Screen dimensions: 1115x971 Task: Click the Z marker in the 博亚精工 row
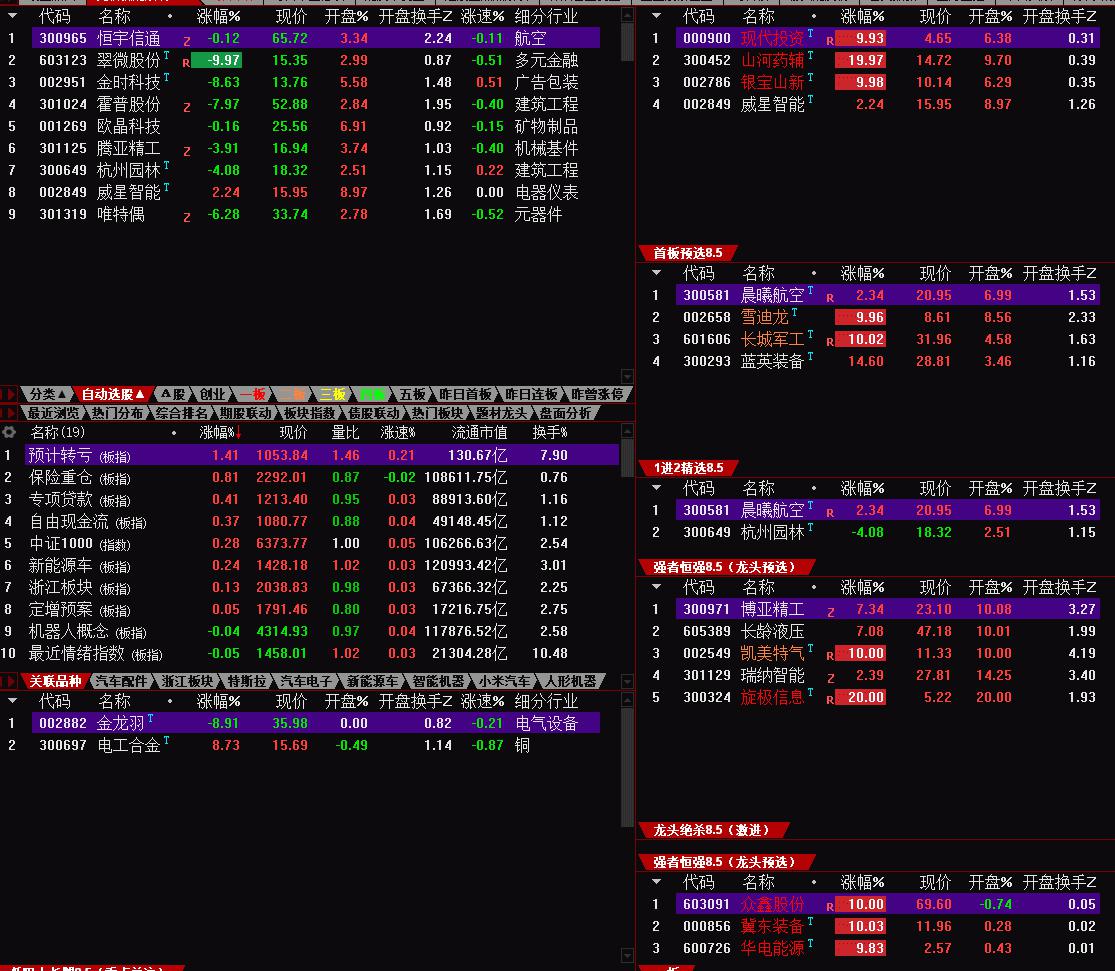(x=830, y=612)
